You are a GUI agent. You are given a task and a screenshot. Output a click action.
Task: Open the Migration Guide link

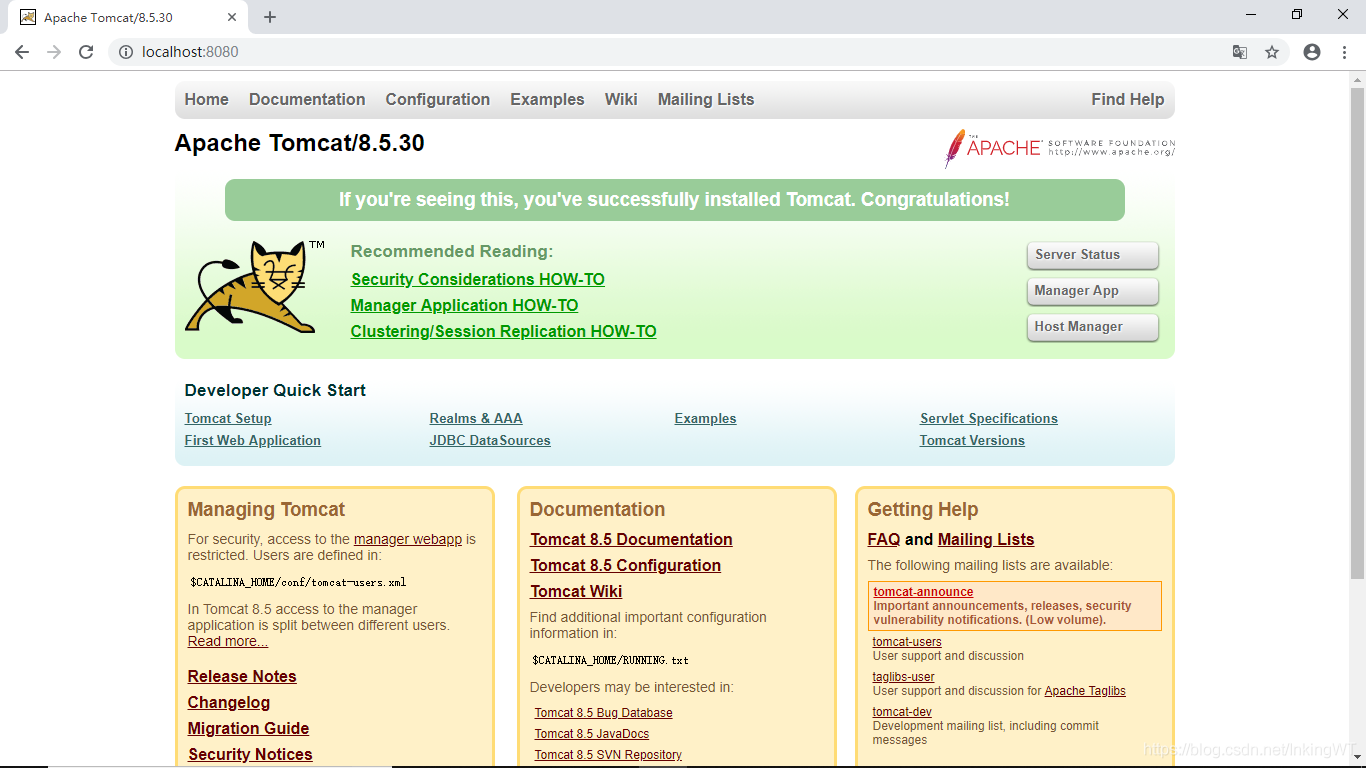[x=248, y=729]
